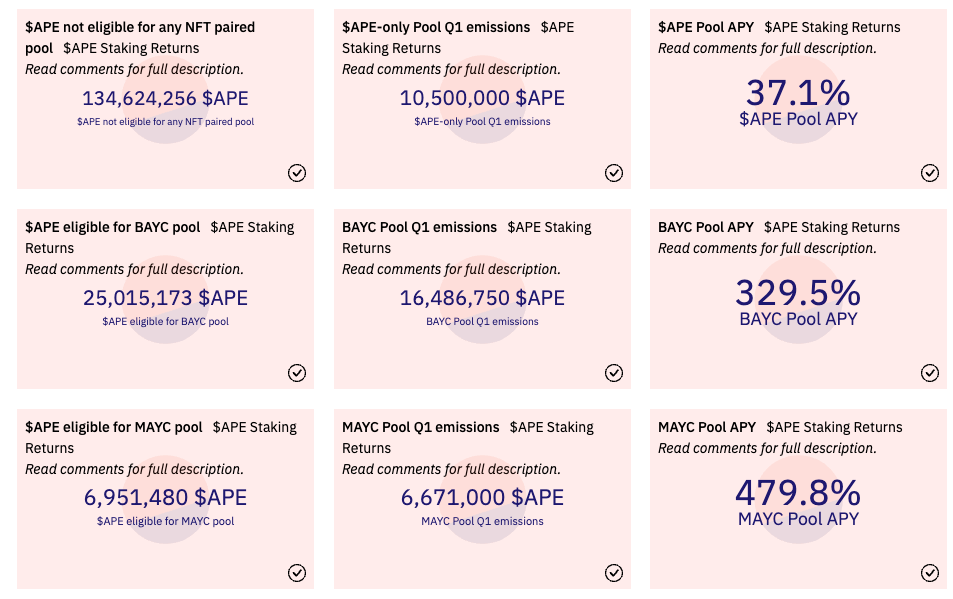
Task: Click the checkmark icon on the 37.1% APY card
Action: coord(930,173)
